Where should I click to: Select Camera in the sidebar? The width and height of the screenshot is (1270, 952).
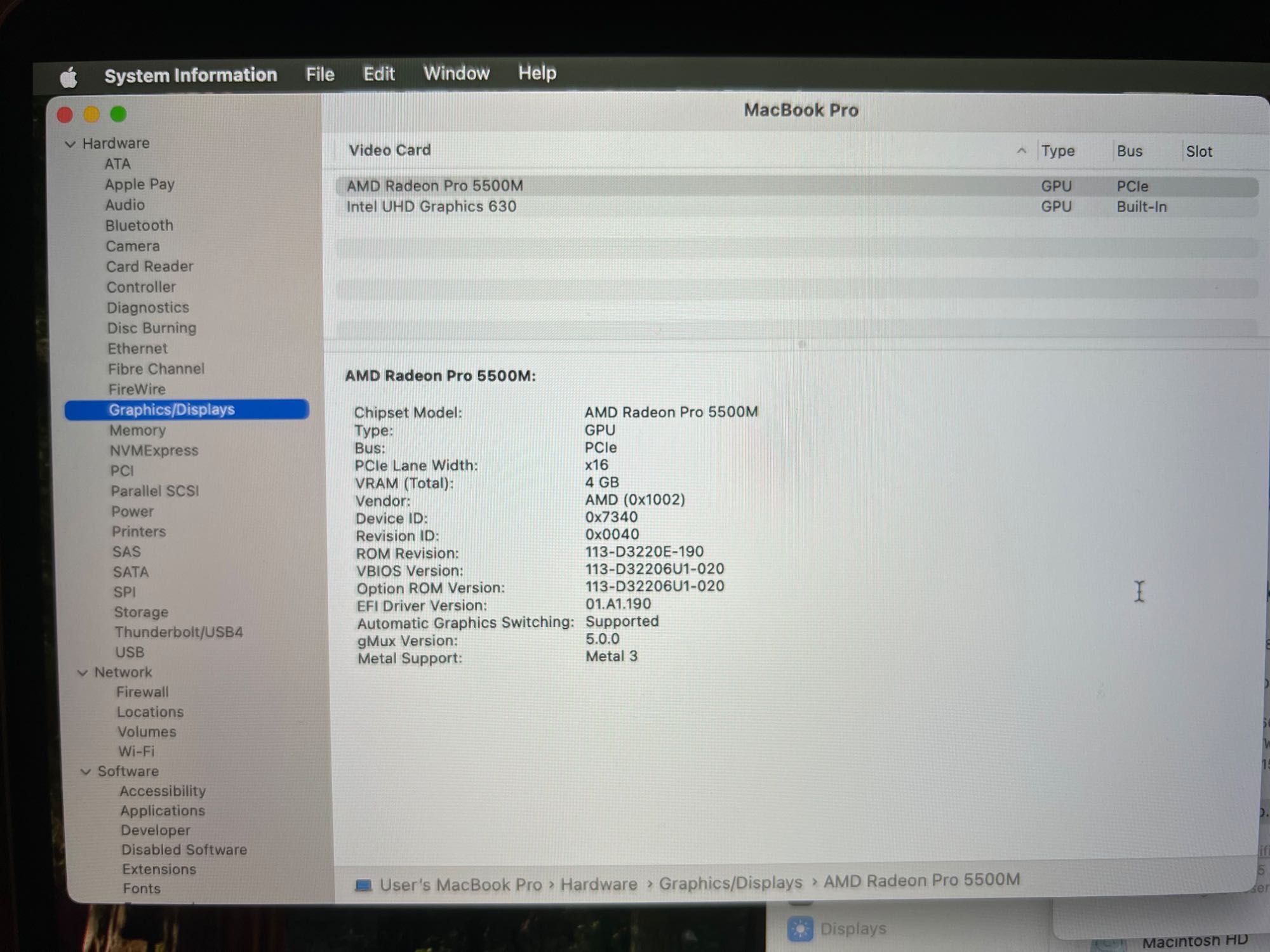click(x=133, y=246)
